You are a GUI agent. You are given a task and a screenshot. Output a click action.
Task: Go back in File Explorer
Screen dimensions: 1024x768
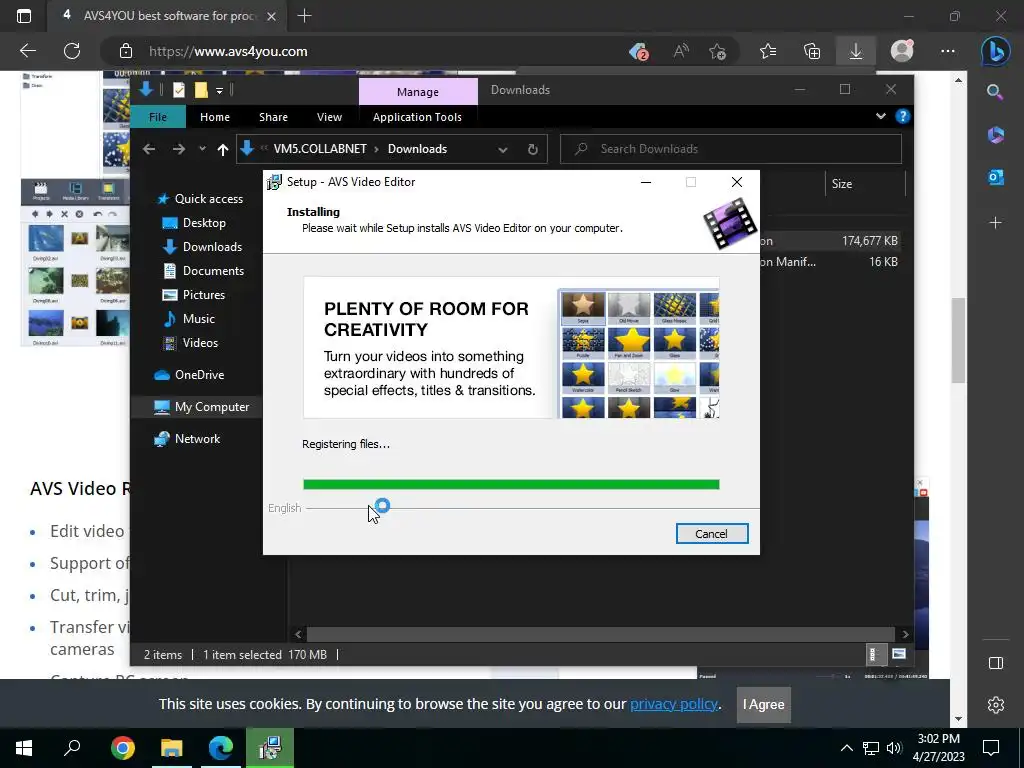click(x=149, y=149)
